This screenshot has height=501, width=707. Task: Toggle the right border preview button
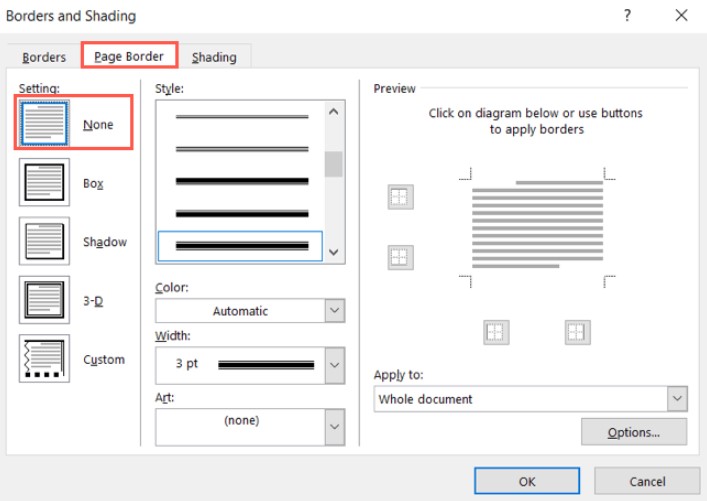pyautogui.click(x=578, y=332)
